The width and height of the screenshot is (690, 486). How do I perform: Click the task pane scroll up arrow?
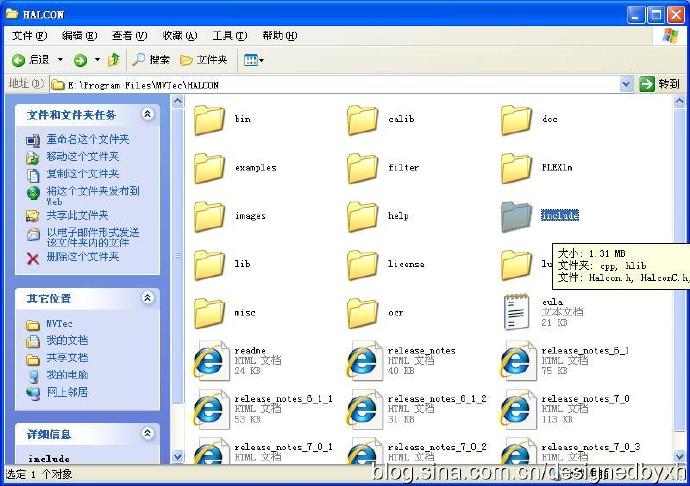click(177, 102)
